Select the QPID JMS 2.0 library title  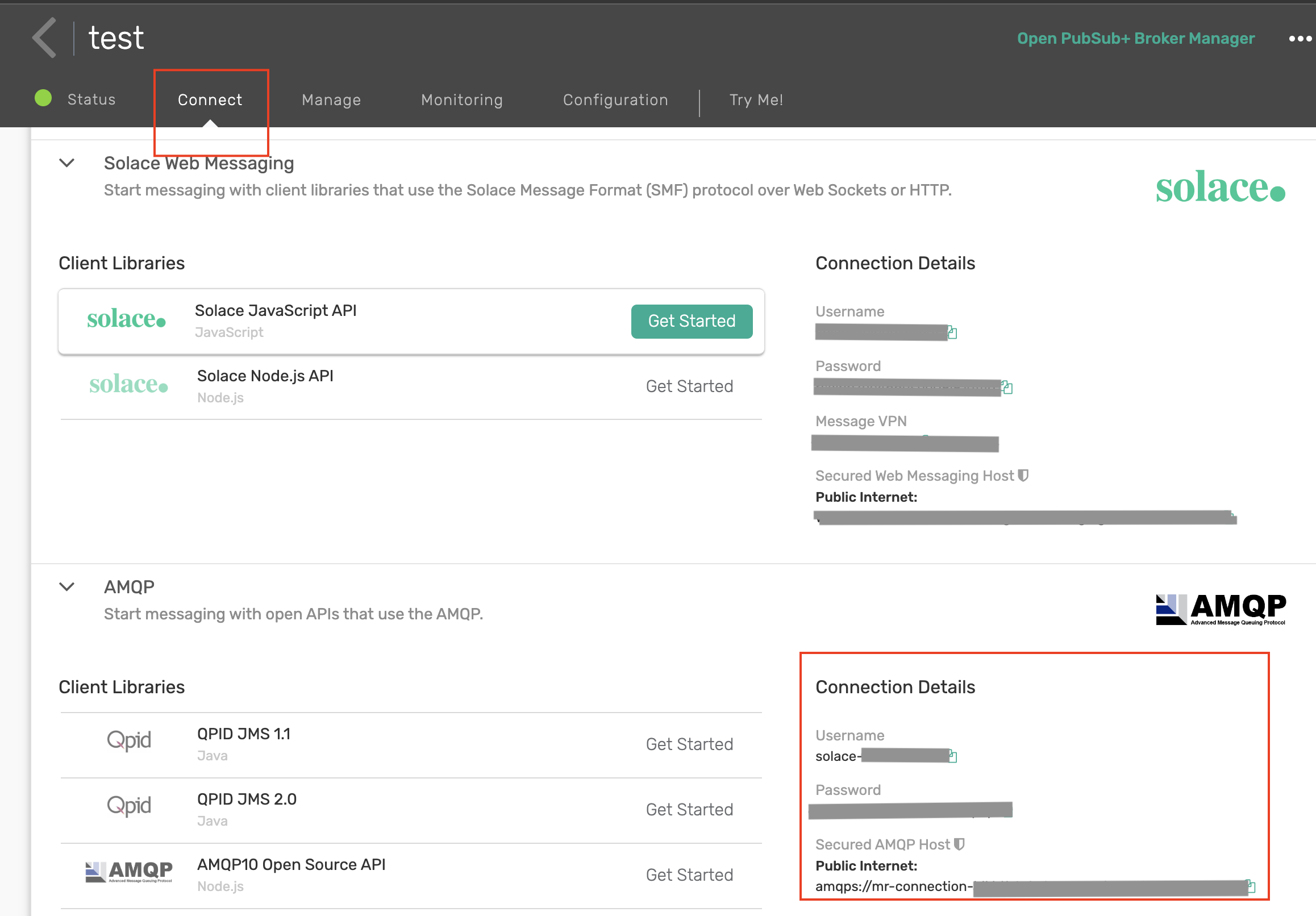(x=247, y=799)
